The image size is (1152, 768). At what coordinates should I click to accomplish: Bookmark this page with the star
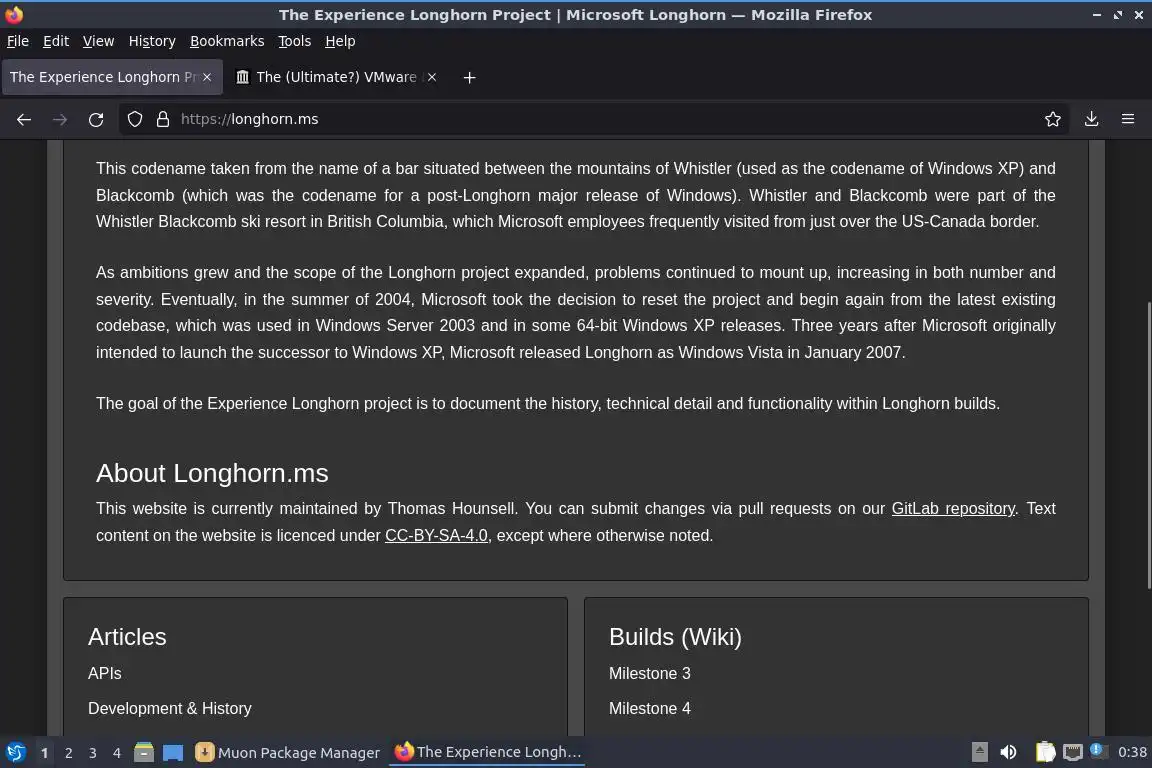(x=1053, y=119)
